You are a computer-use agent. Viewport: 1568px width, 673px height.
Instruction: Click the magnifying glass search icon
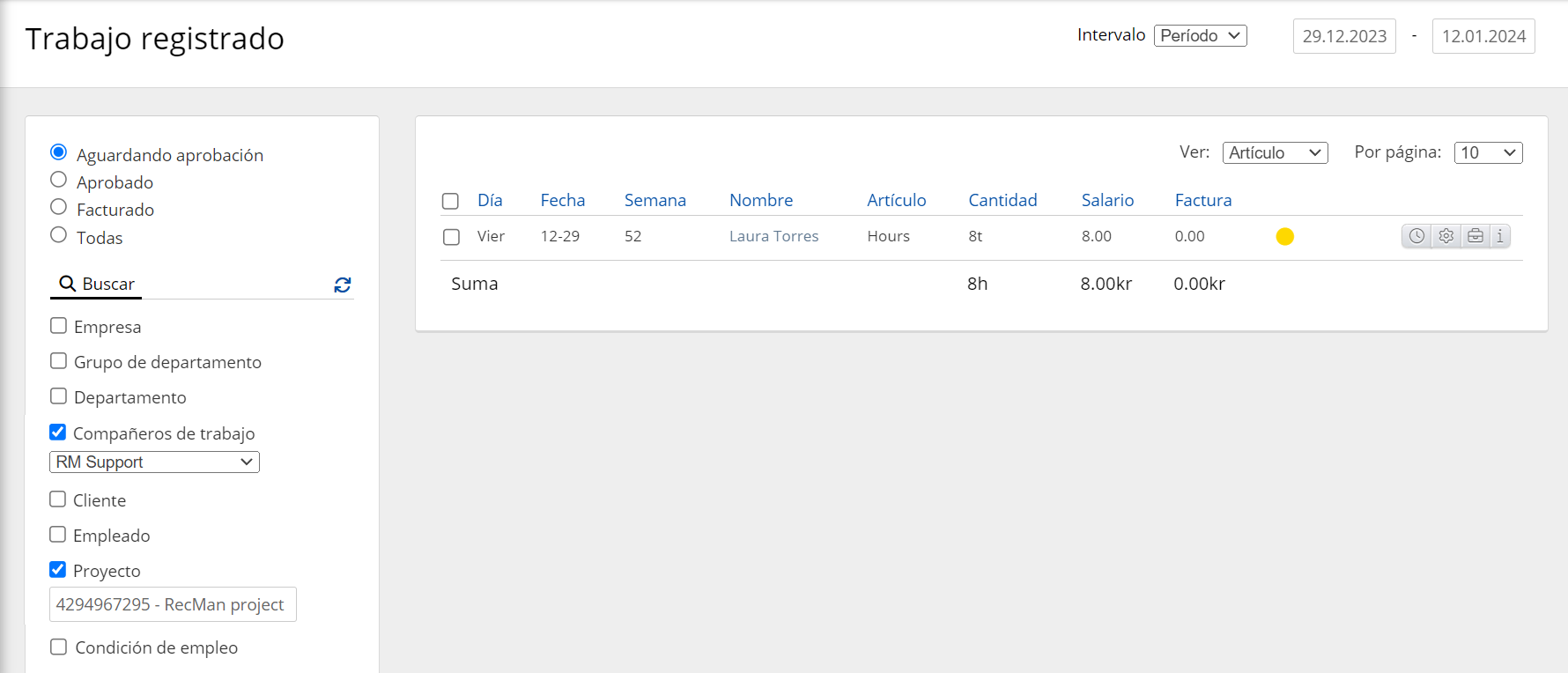pos(67,284)
